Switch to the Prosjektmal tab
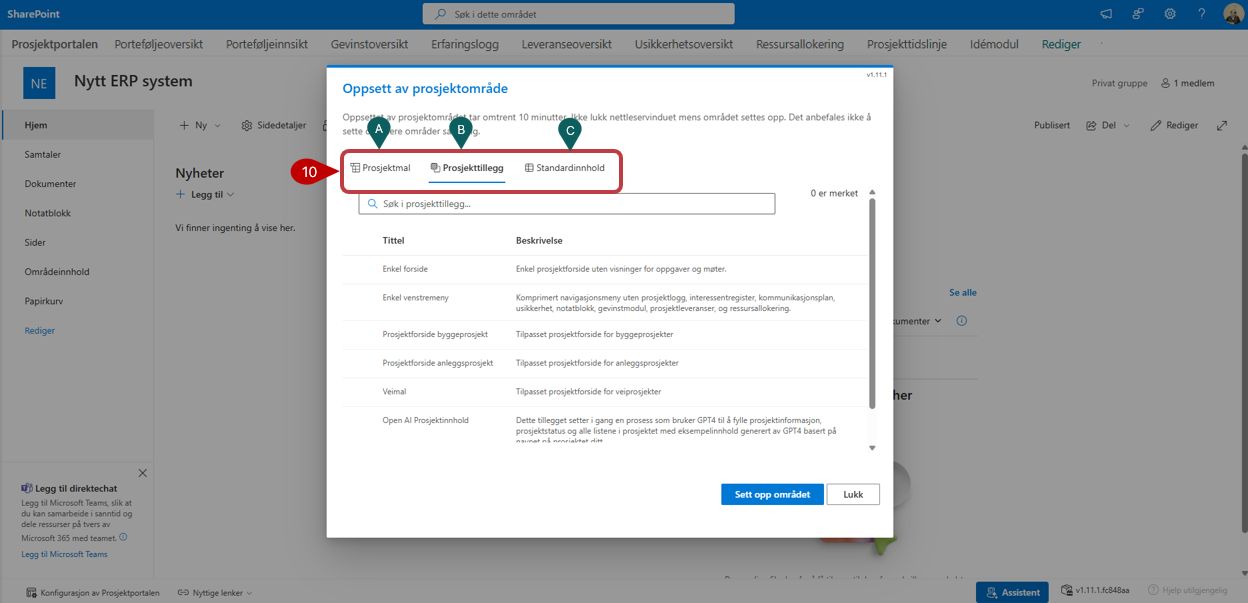The height and width of the screenshot is (603, 1248). click(380, 168)
